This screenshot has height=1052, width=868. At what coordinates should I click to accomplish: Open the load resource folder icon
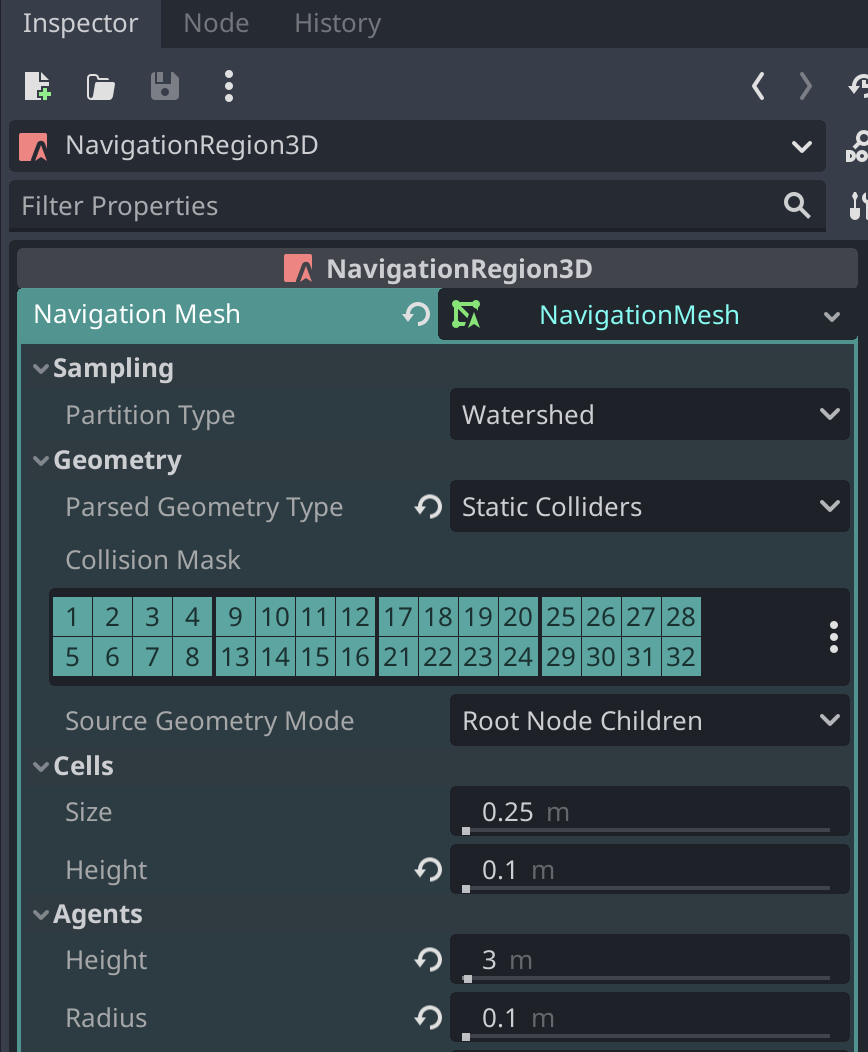[x=100, y=86]
